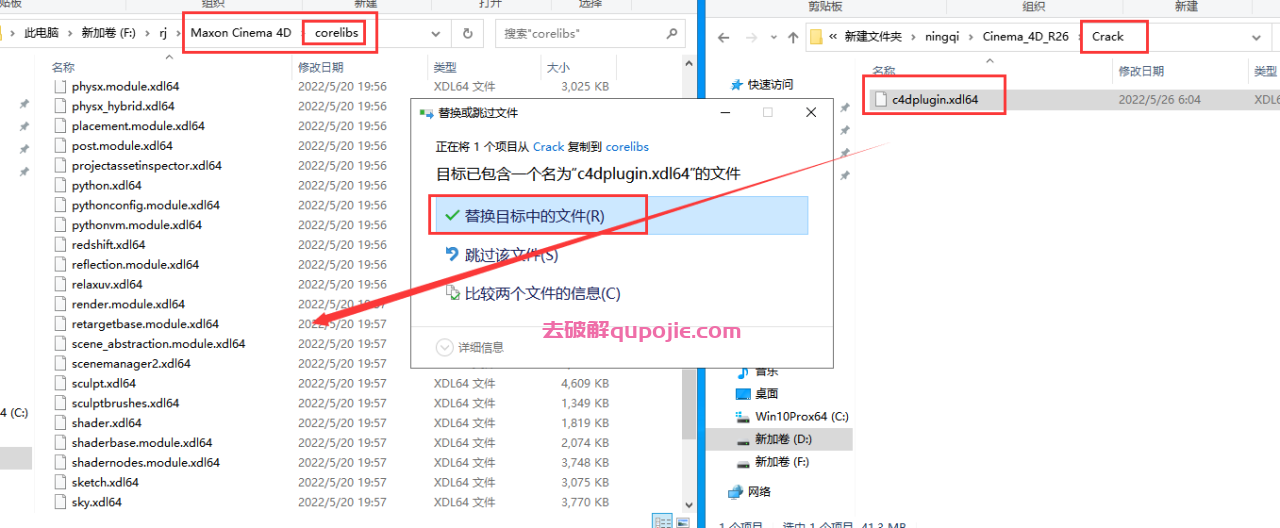Sort corelibs files by 名称 column
The width and height of the screenshot is (1280, 528).
[x=63, y=68]
